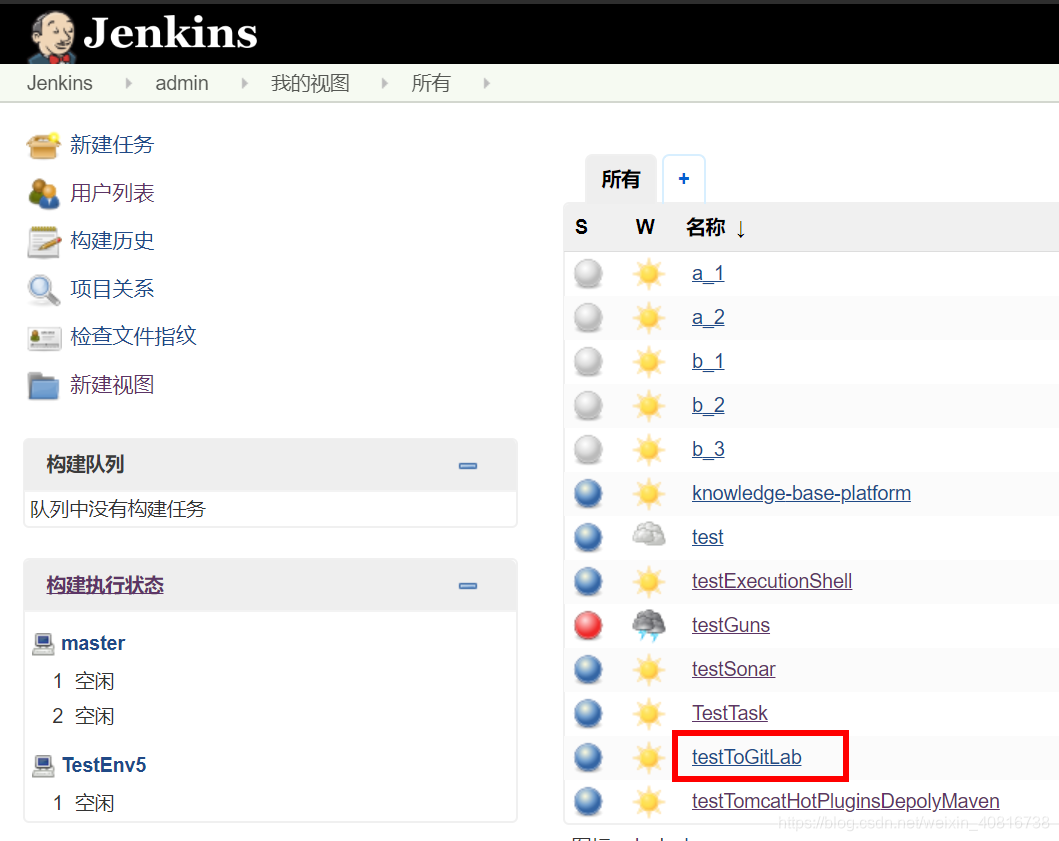
Task: Click the blue status ball for knowledge-base-platform
Action: click(588, 494)
